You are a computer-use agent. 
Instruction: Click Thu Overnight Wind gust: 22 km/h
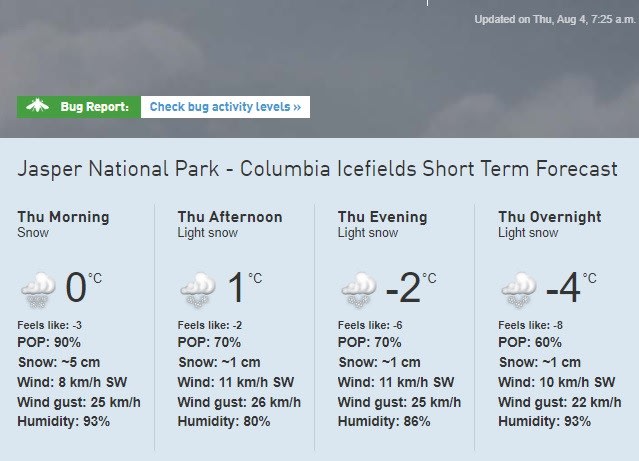[560, 402]
